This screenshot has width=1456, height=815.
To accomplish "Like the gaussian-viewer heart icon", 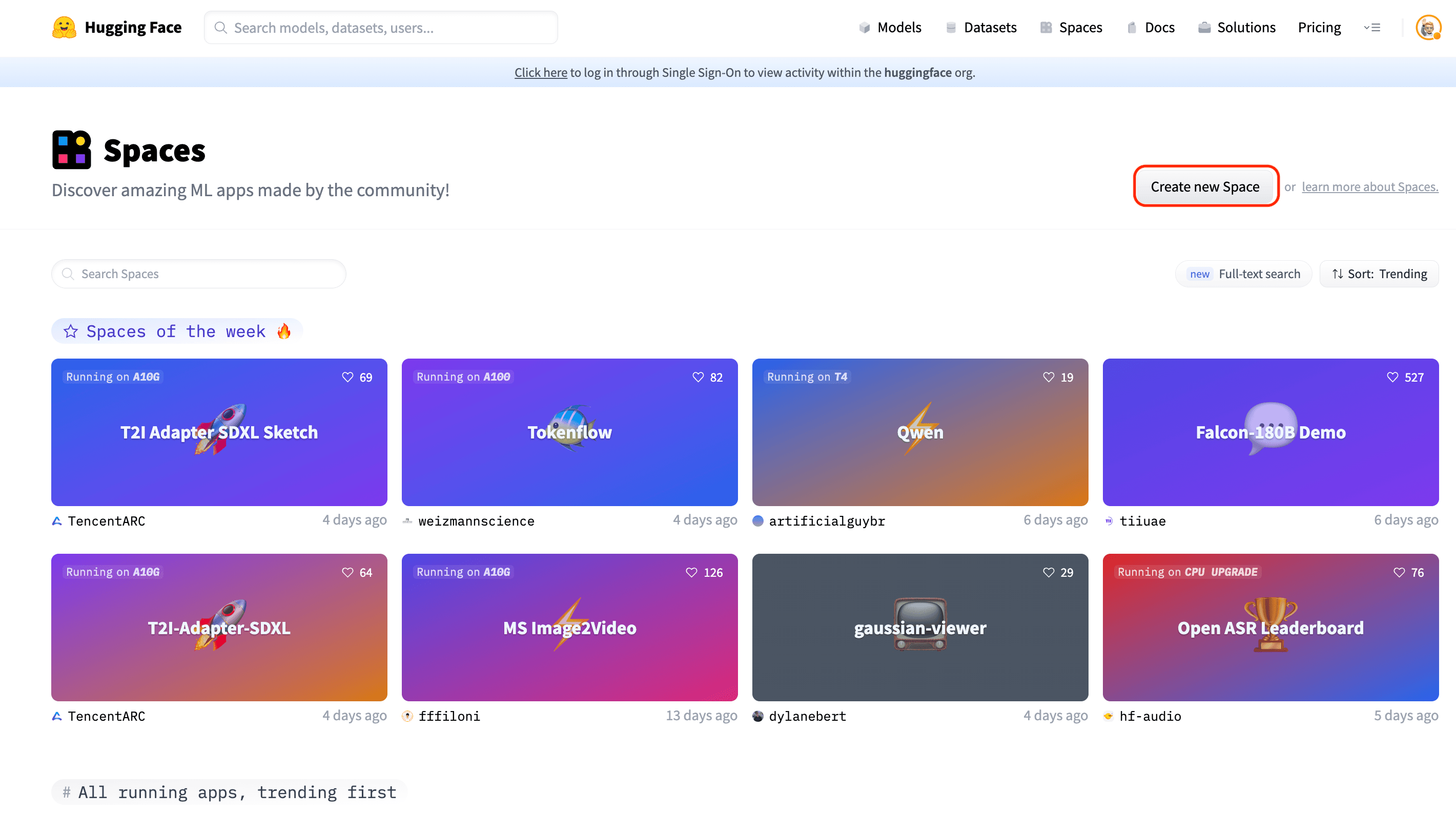I will (x=1049, y=572).
